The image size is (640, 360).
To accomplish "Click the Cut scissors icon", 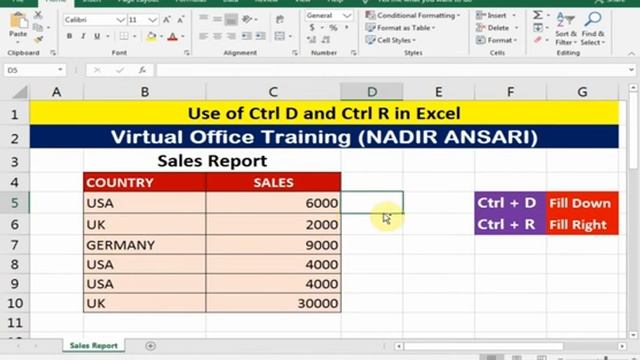I will (x=38, y=15).
